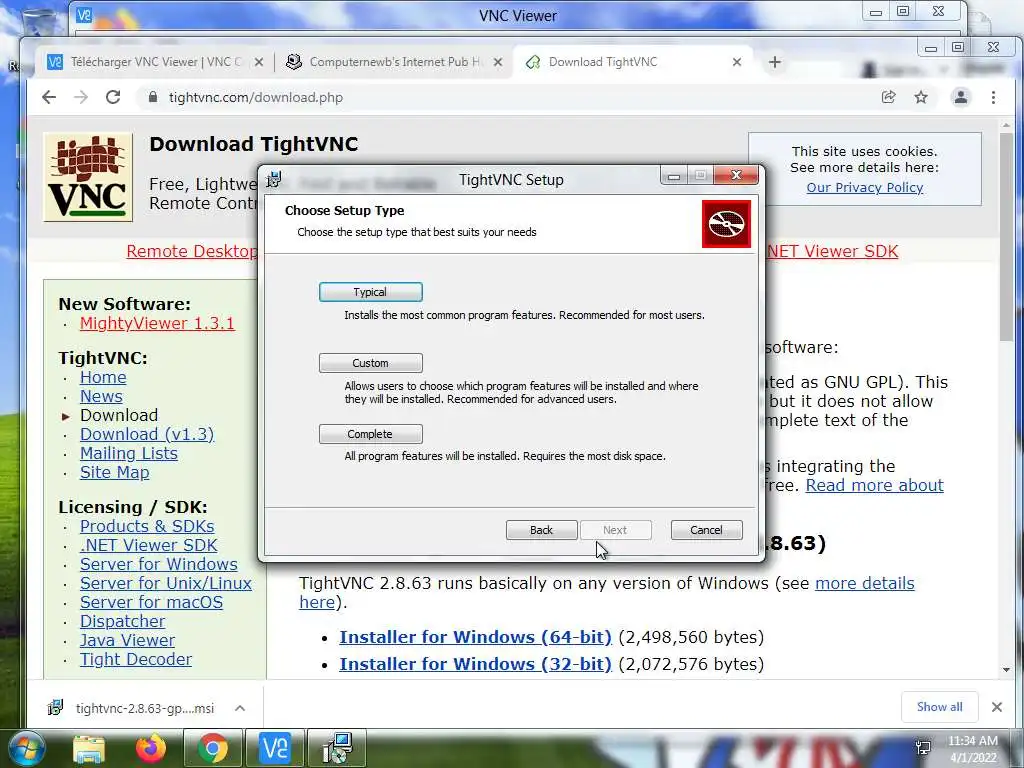Click the NET Viewer SDK red header link

click(833, 251)
